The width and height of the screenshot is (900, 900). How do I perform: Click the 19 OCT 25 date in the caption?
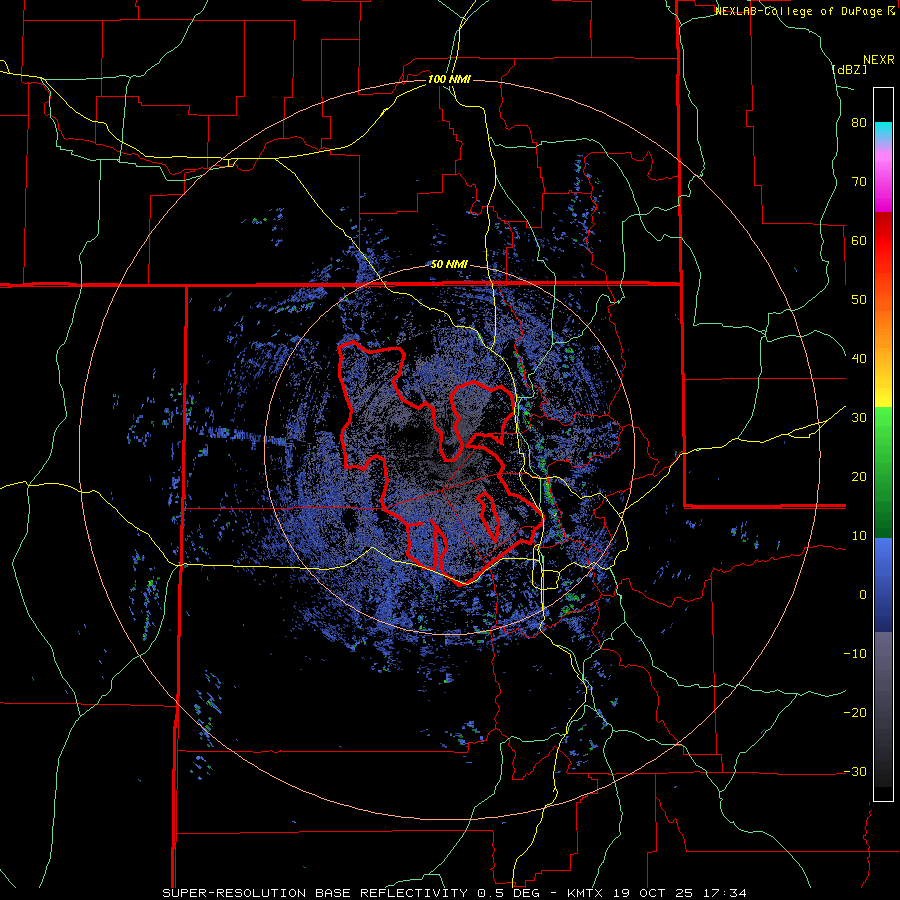(651, 893)
